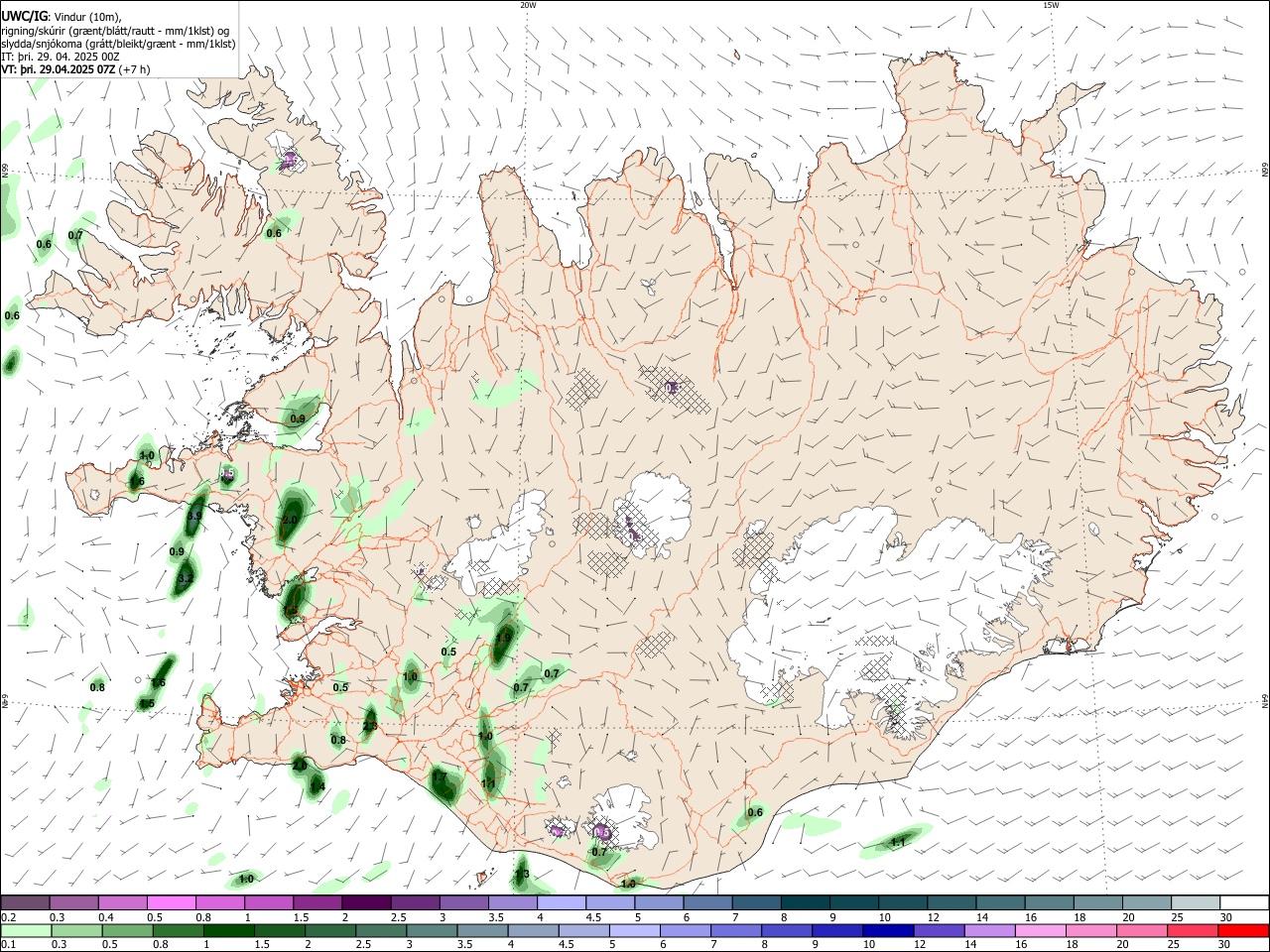Click the 15W longitude label
The width and height of the screenshot is (1270, 952).
coord(1051,5)
